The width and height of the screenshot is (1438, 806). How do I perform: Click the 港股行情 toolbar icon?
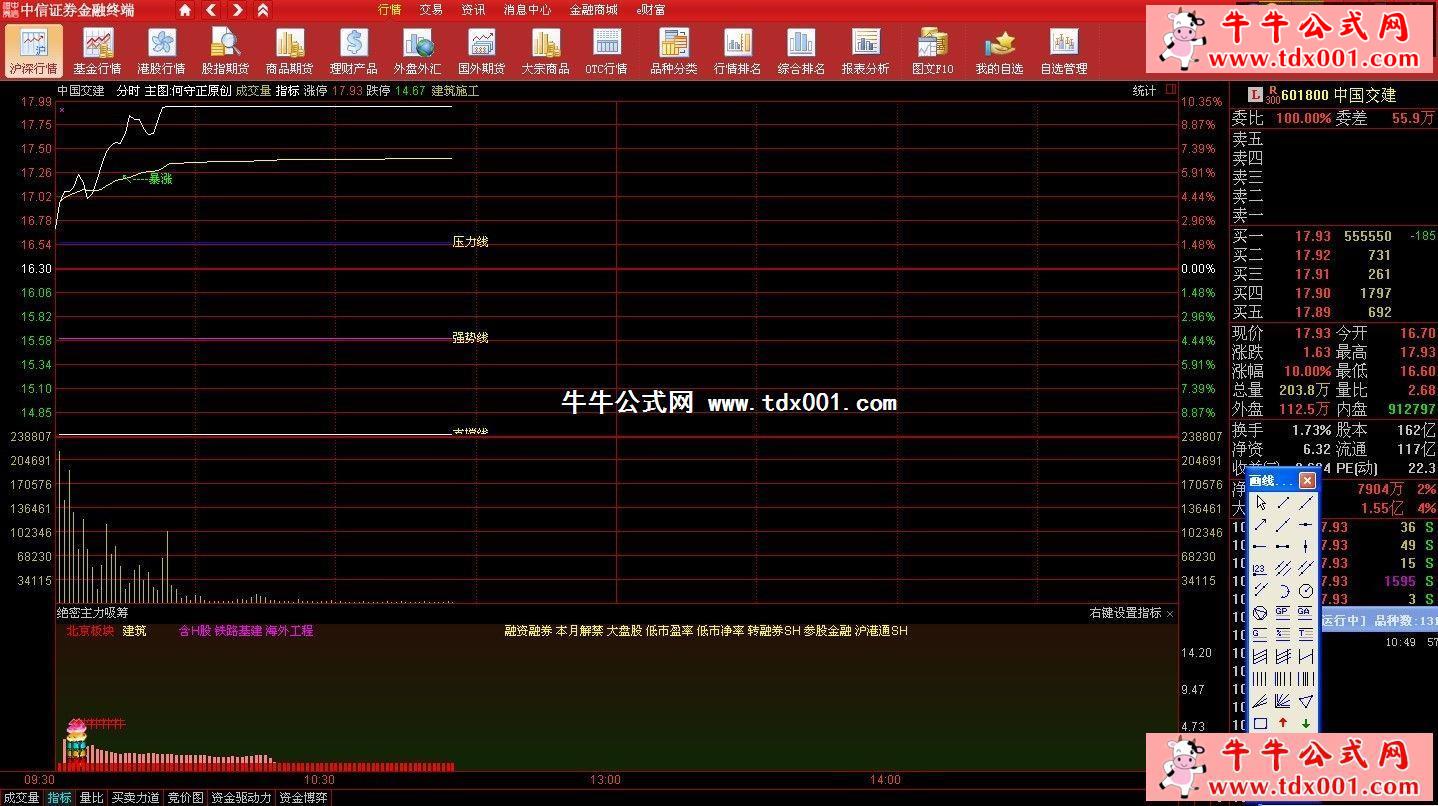(x=161, y=50)
